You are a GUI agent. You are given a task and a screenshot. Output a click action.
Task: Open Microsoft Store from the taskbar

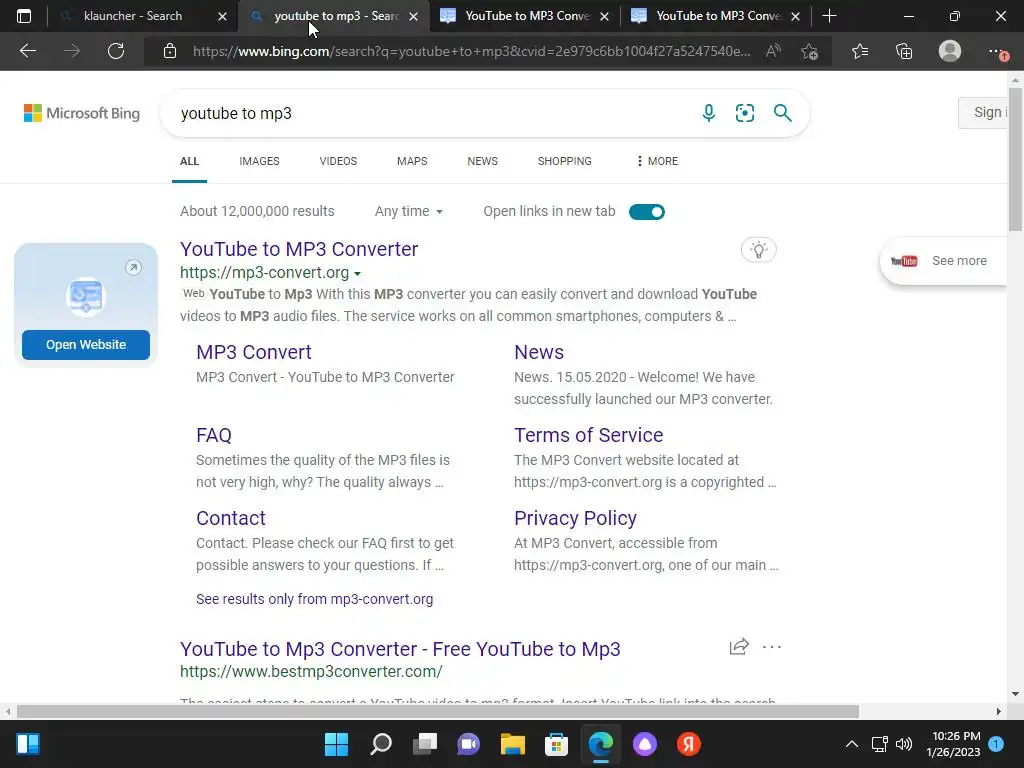point(556,744)
